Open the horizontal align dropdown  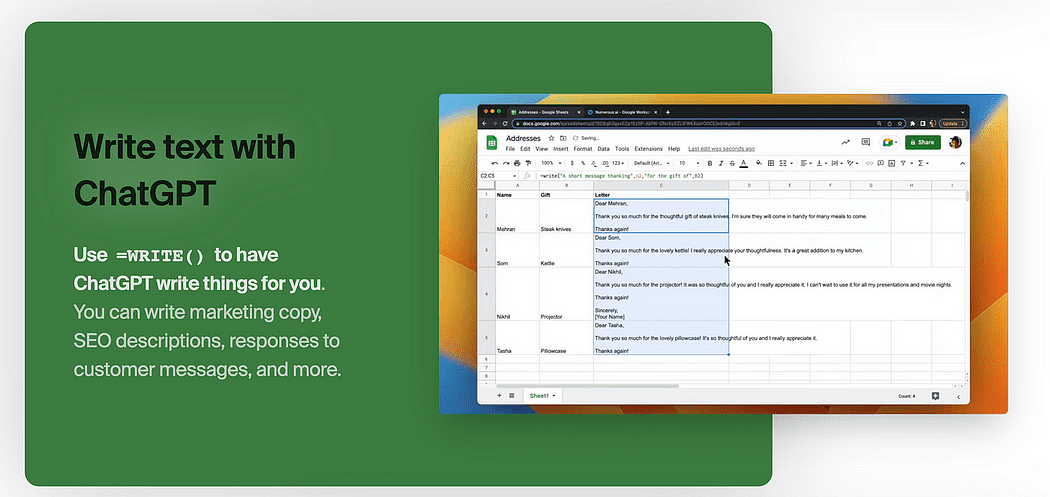coord(806,163)
